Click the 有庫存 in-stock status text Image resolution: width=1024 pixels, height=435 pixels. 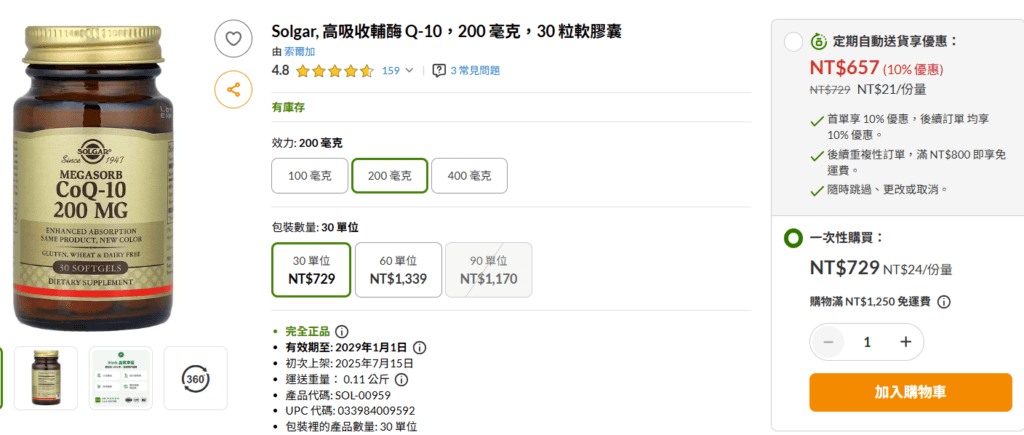click(288, 108)
